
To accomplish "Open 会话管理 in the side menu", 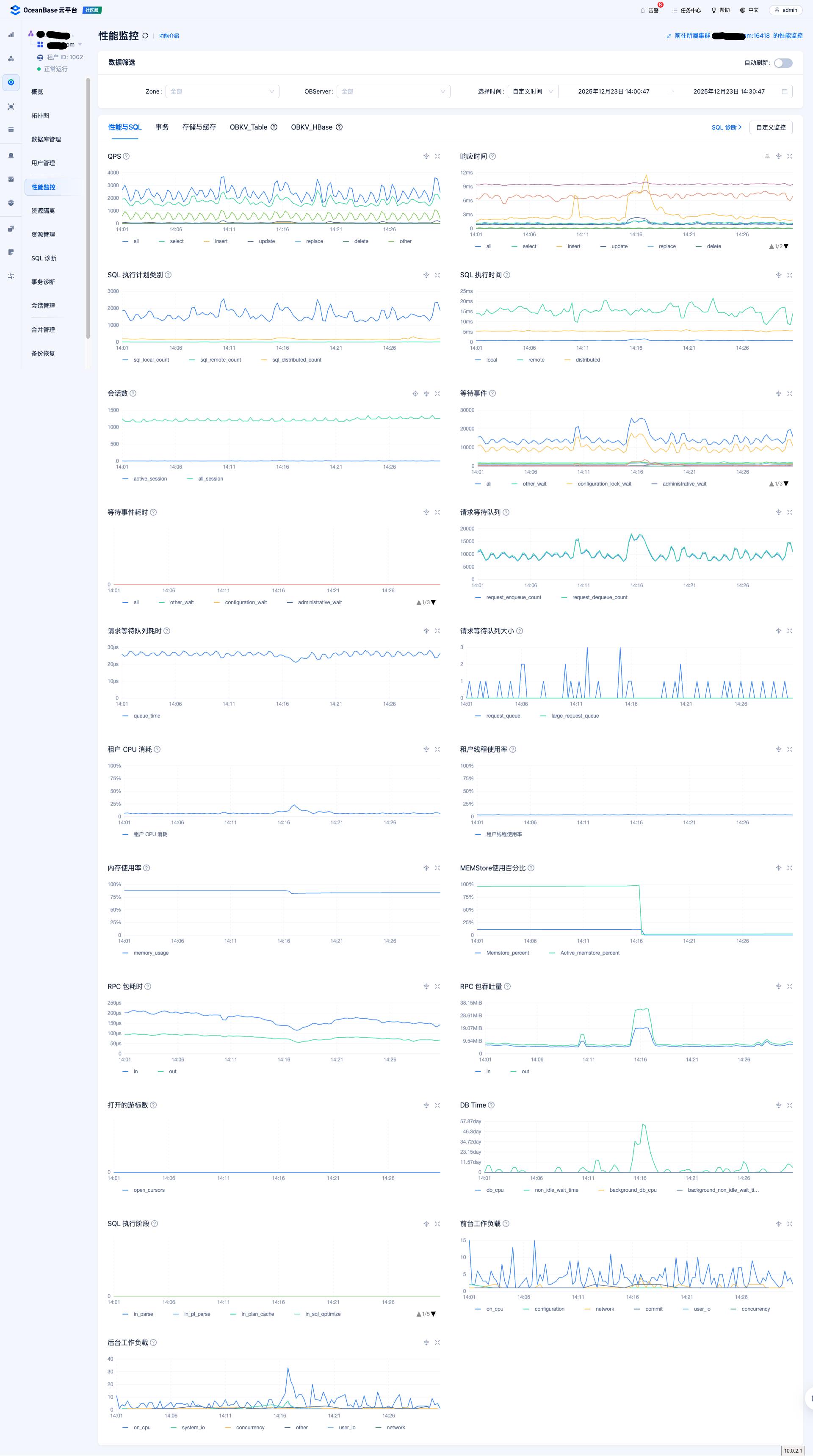I will [43, 306].
